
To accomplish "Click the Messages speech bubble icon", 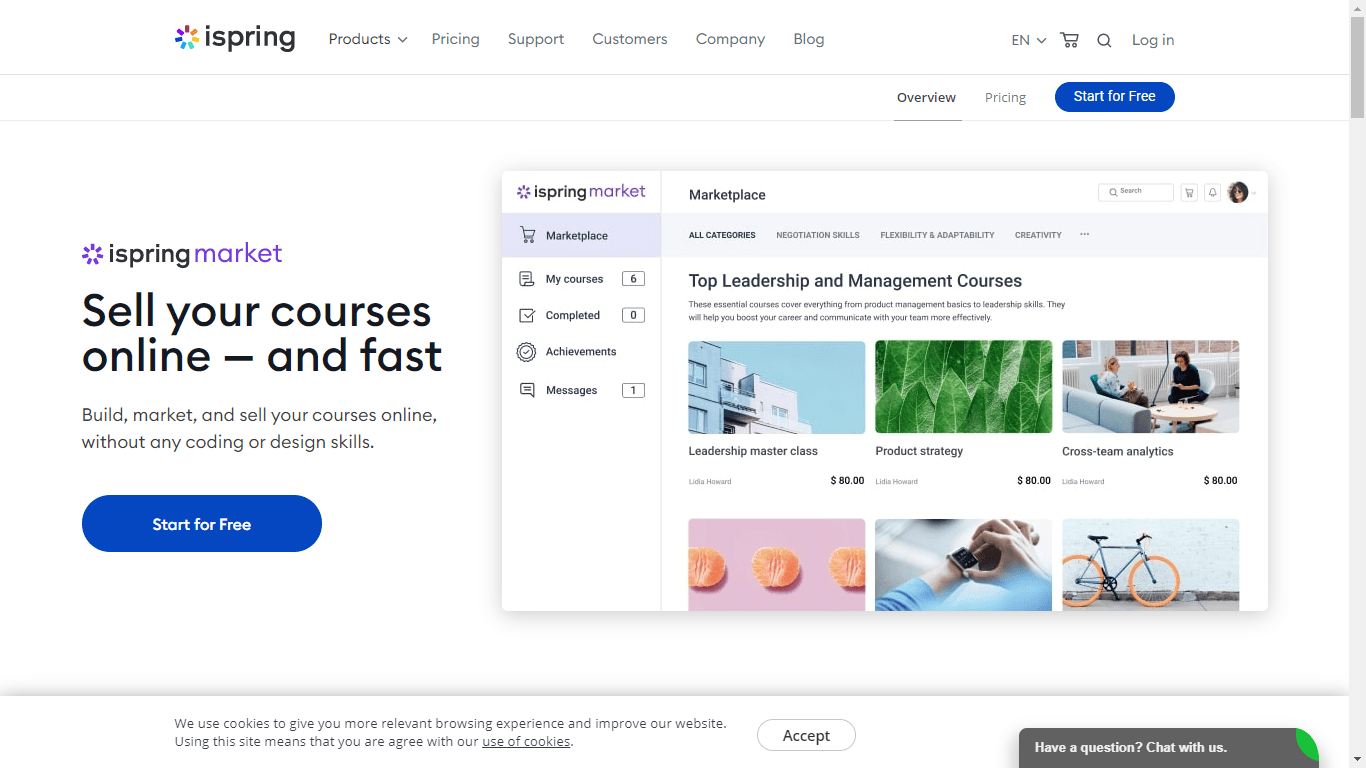I will point(527,390).
